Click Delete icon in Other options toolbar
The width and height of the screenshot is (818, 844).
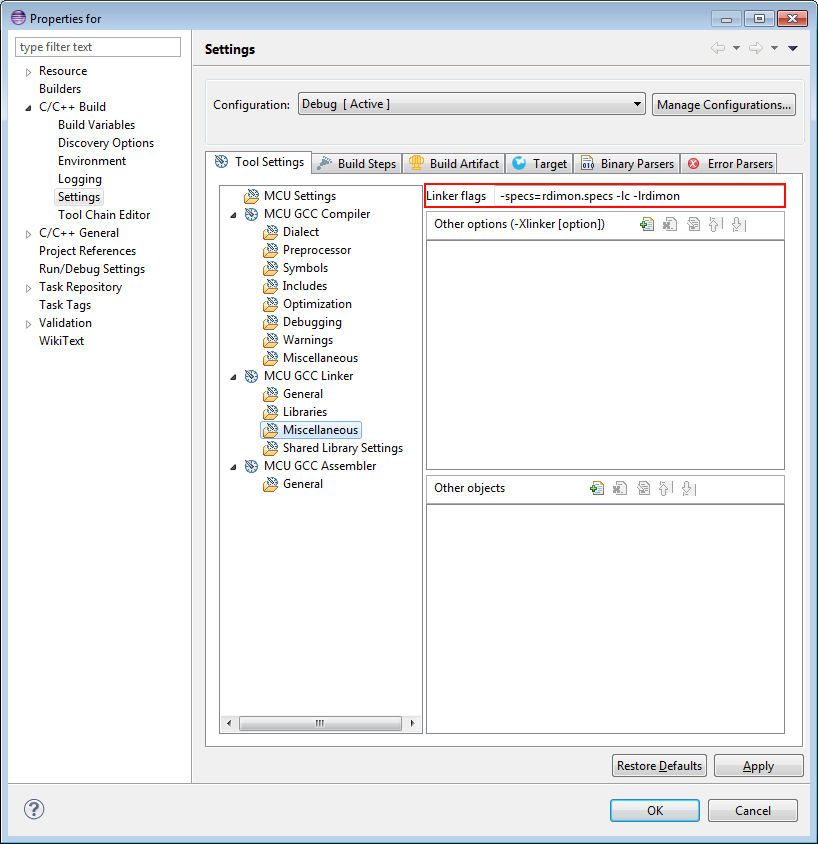point(670,225)
